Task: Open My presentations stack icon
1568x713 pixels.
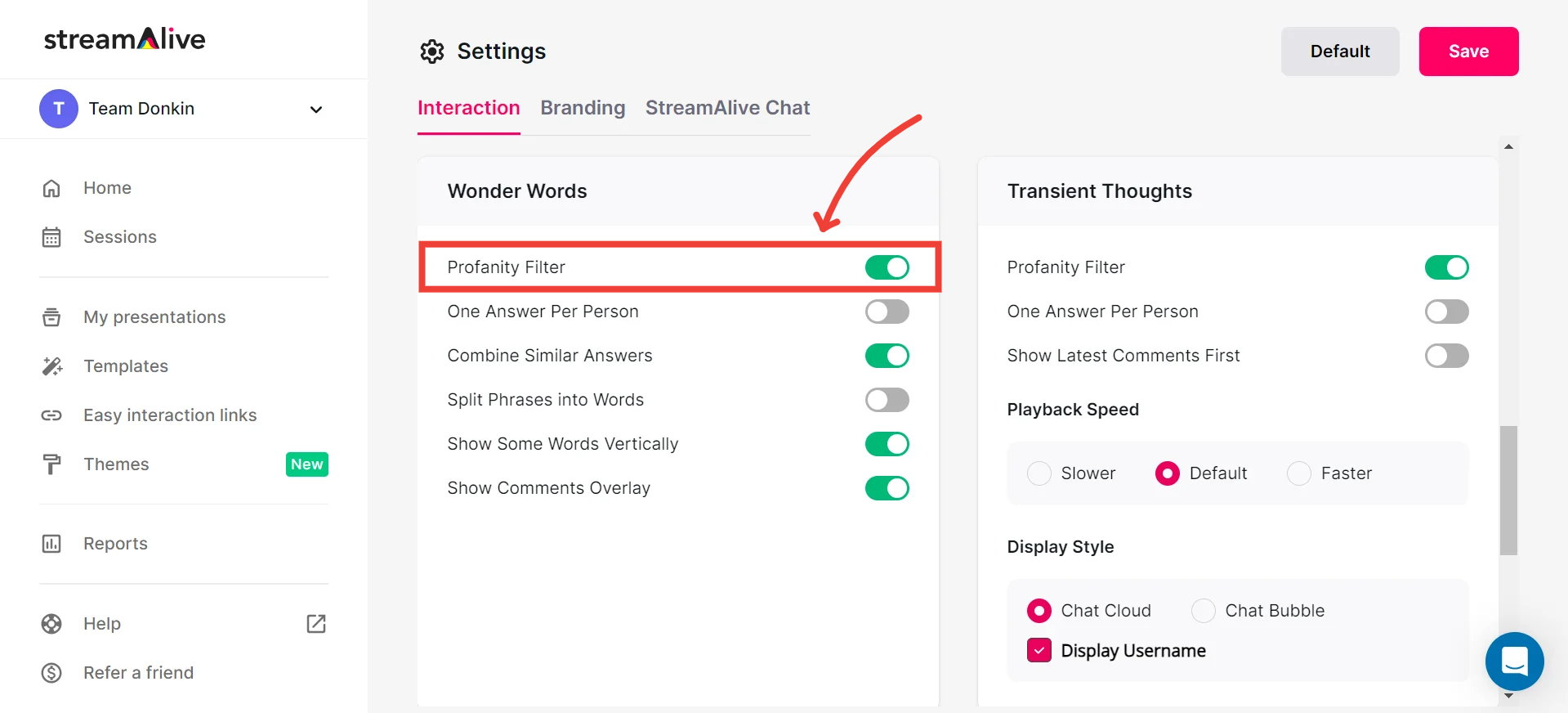Action: click(51, 317)
